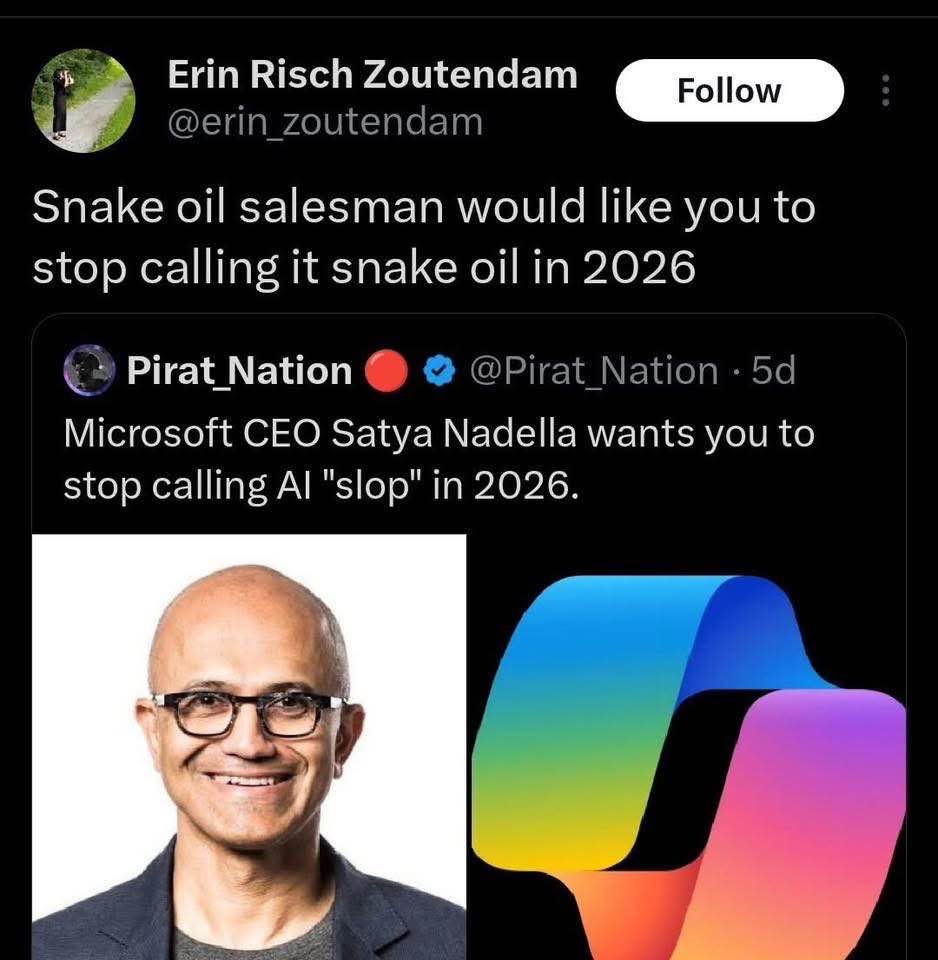Open the smiling man's portrait photo
This screenshot has width=938, height=960.
pos(249,747)
